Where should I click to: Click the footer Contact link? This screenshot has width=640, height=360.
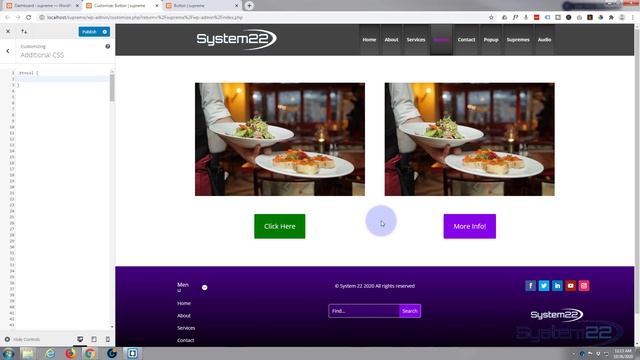coord(185,340)
